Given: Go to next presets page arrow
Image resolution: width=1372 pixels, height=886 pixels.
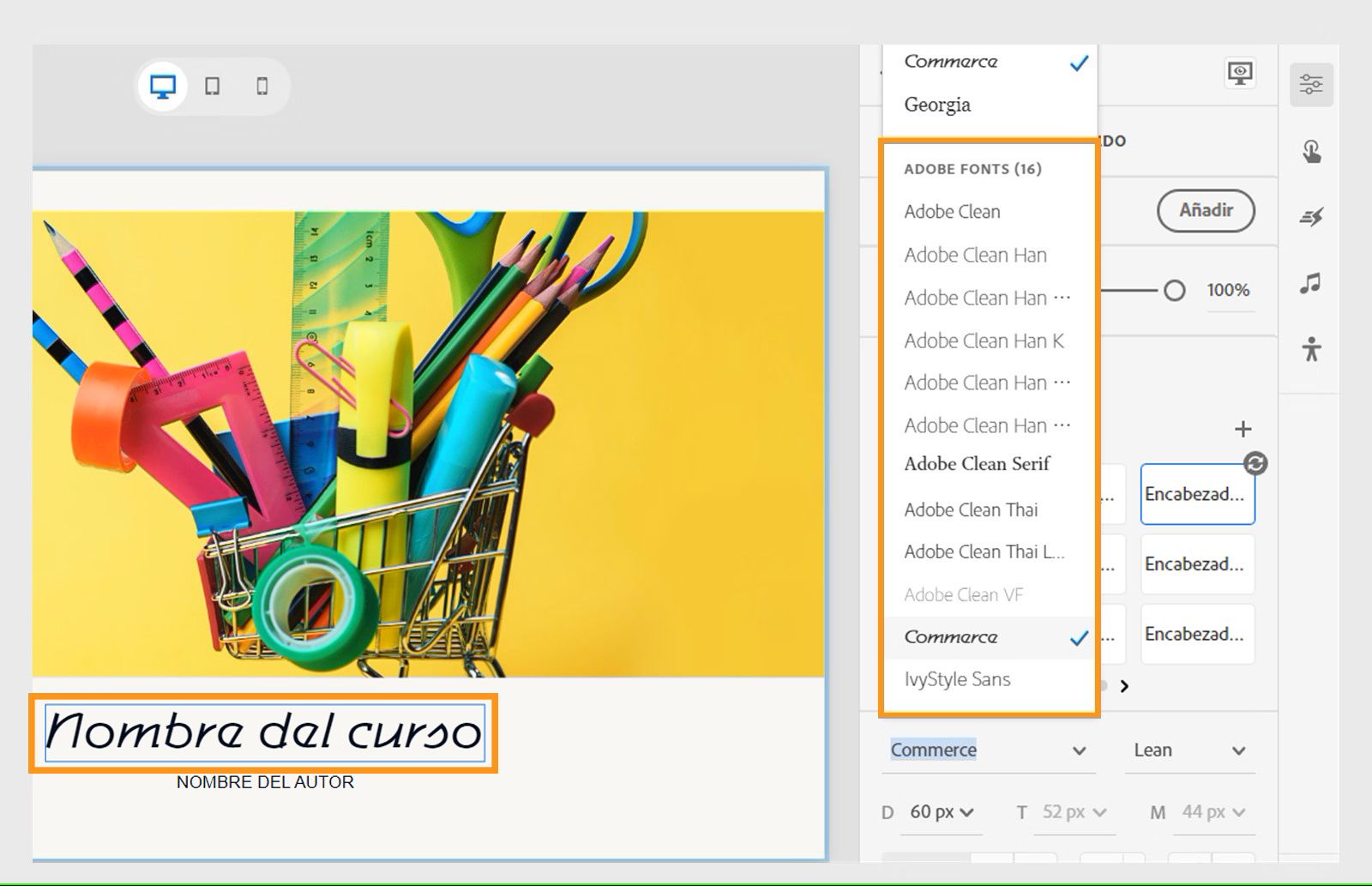Looking at the screenshot, I should [x=1124, y=686].
